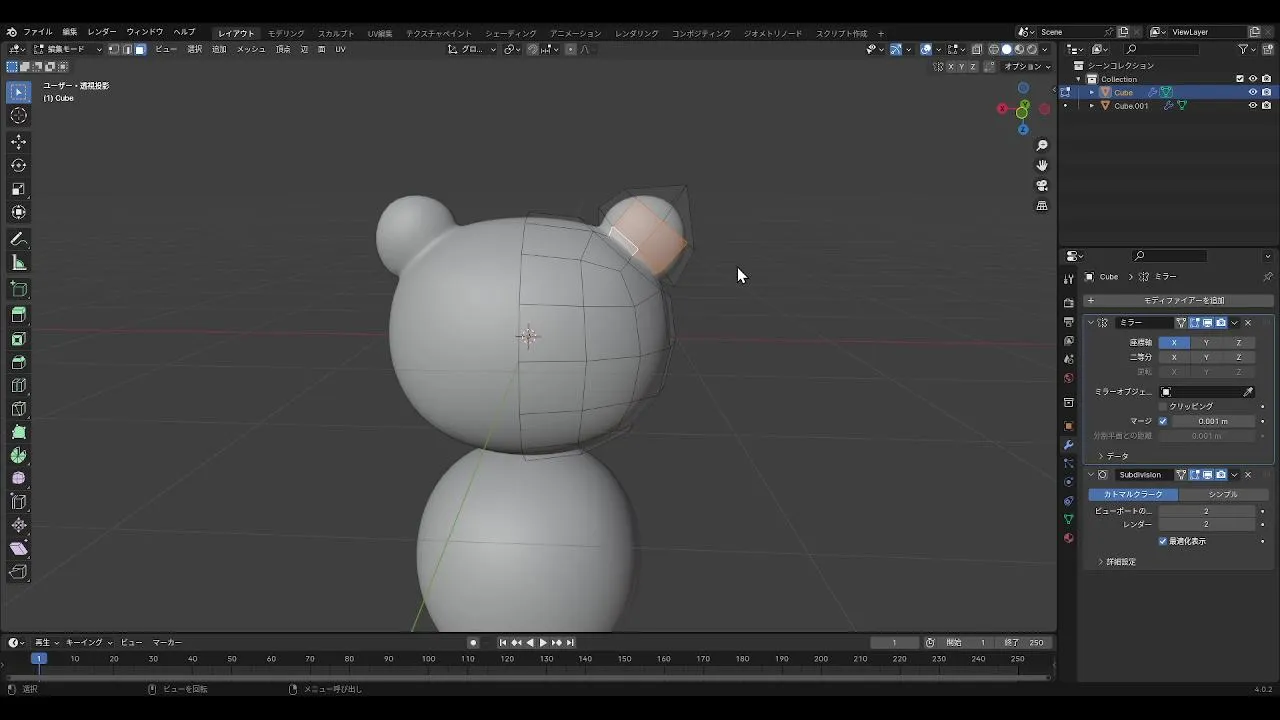This screenshot has width=1280, height=720.
Task: Expand the Cube tree item
Action: click(1092, 92)
